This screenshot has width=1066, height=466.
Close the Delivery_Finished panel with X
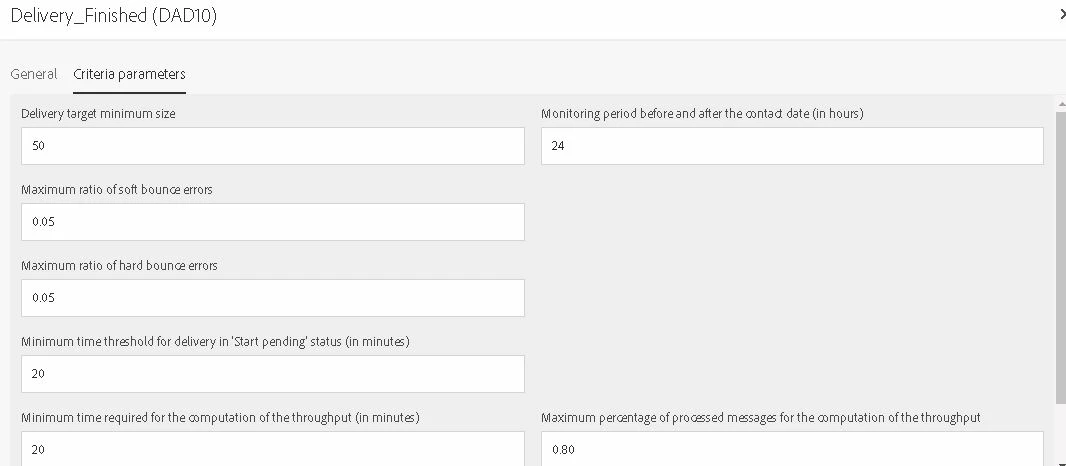point(1061,15)
